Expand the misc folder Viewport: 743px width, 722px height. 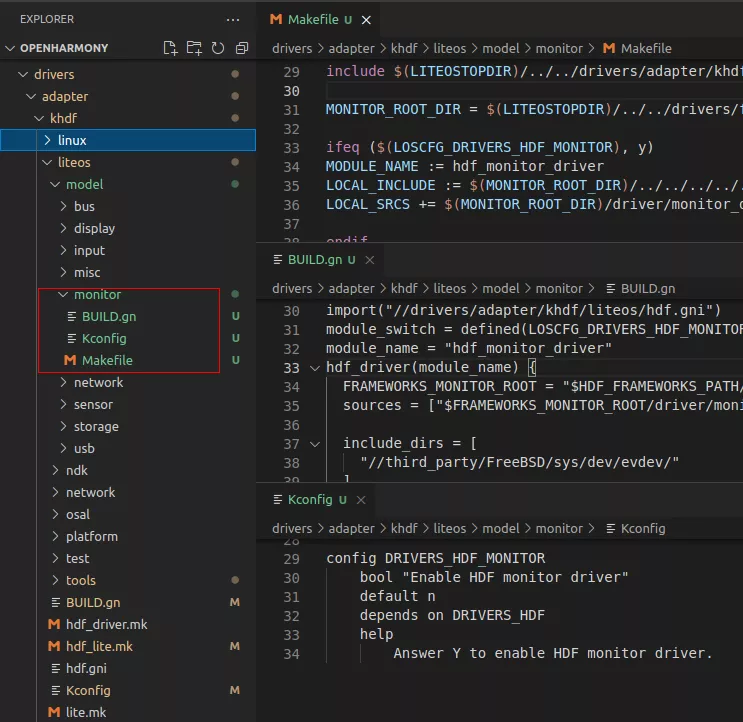[x=128, y=272]
